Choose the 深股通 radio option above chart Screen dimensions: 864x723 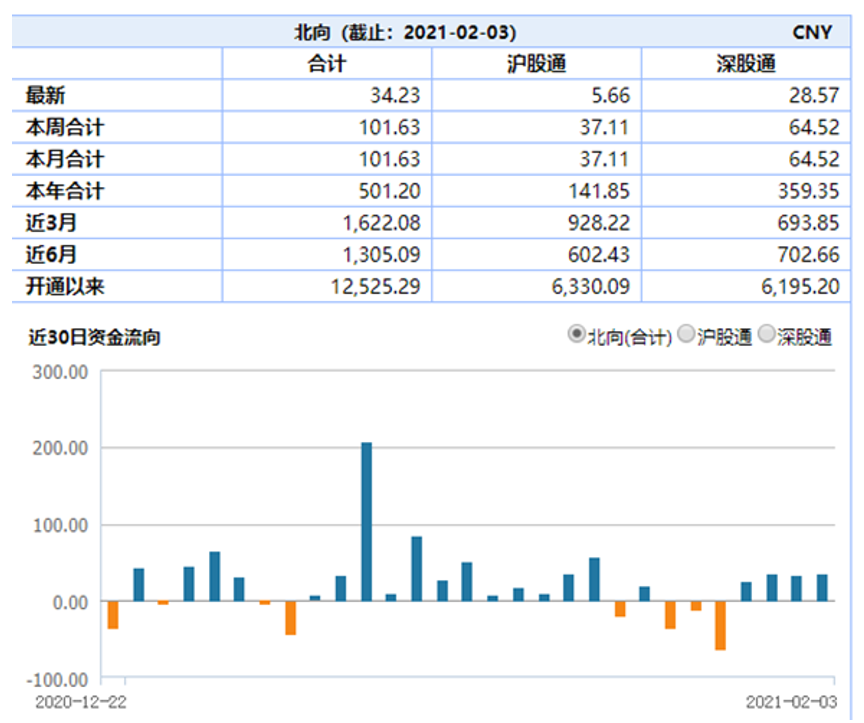767,335
